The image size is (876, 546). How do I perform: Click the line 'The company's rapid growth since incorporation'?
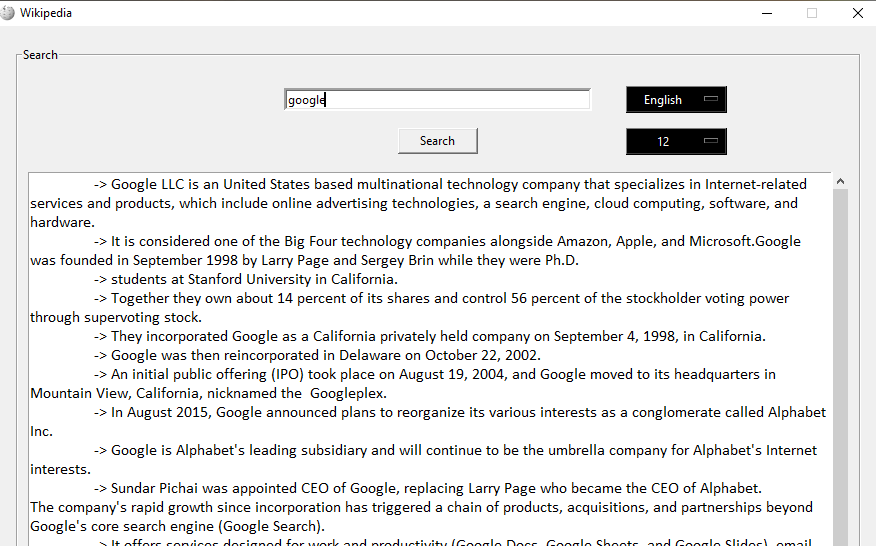422,507
